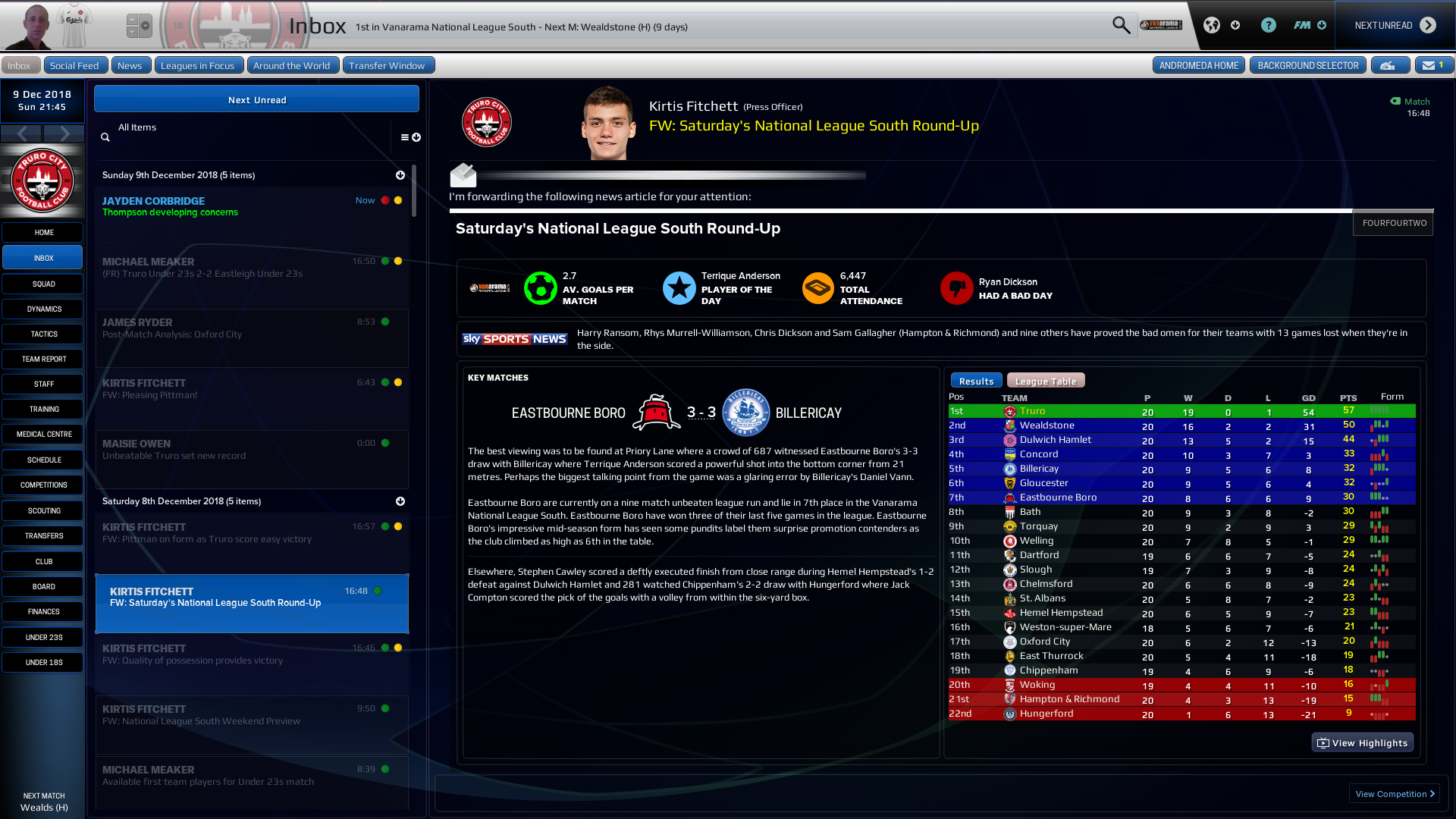Click the average goals football icon
Screen dimensions: 1456x819
[540, 288]
